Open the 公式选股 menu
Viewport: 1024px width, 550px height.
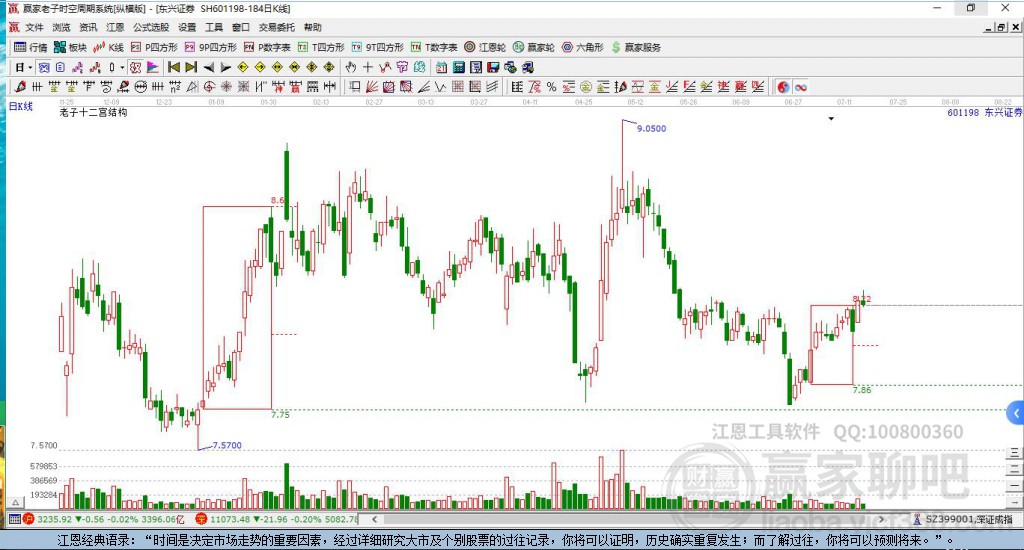151,27
